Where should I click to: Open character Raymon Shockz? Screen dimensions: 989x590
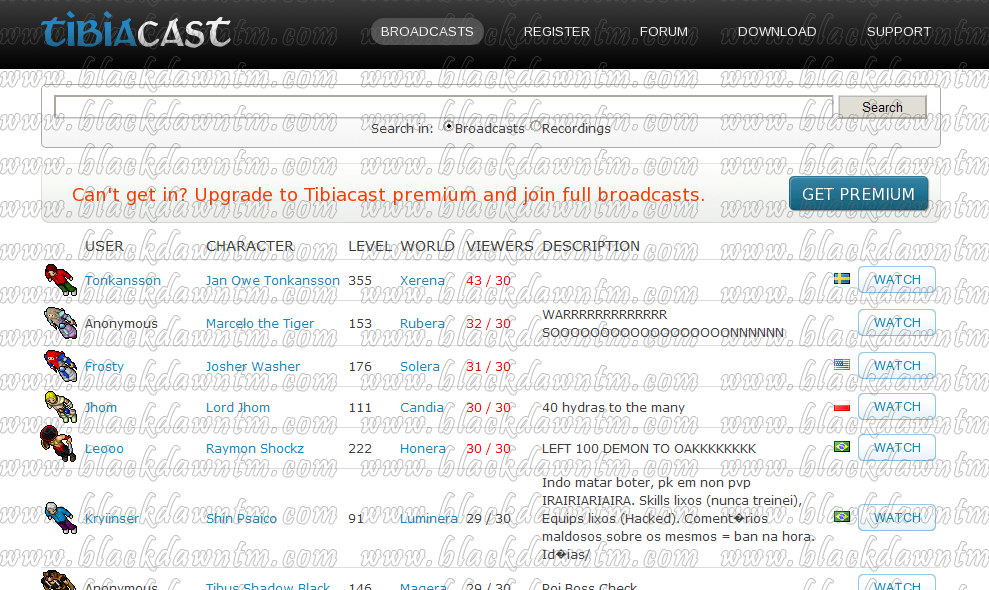point(255,449)
